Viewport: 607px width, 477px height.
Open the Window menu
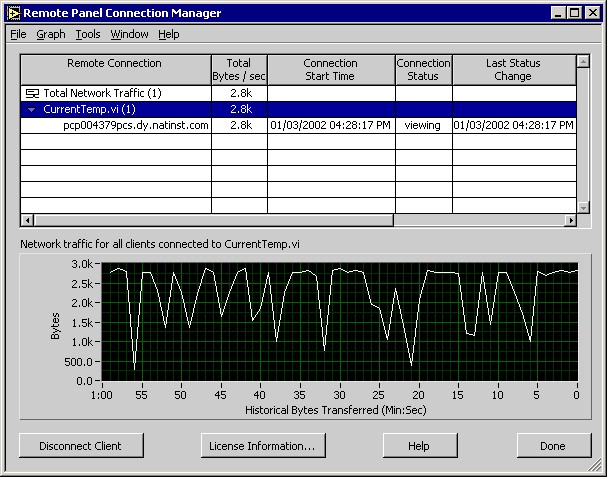click(x=129, y=34)
